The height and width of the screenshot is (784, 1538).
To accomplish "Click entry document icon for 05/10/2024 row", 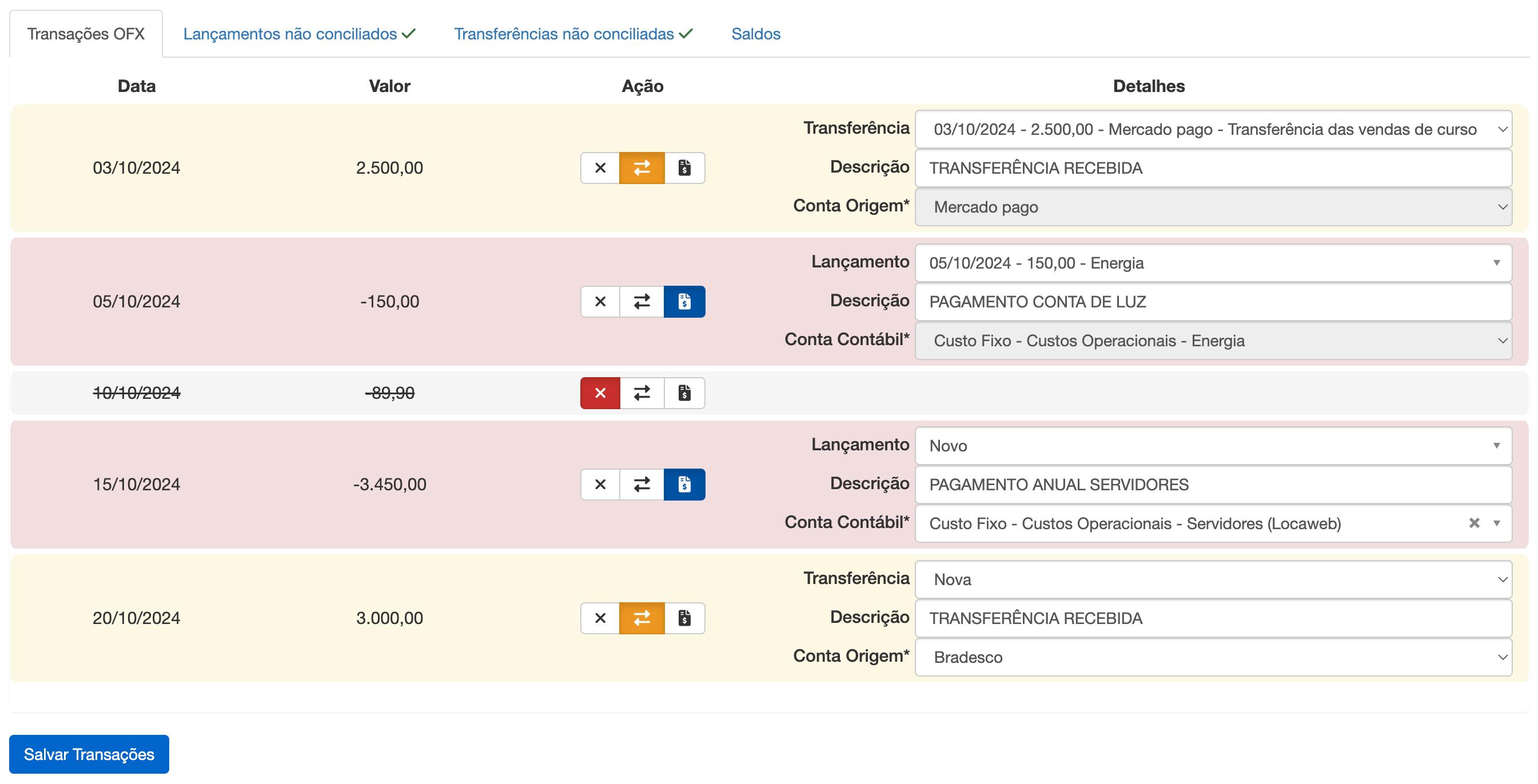I will click(684, 301).
